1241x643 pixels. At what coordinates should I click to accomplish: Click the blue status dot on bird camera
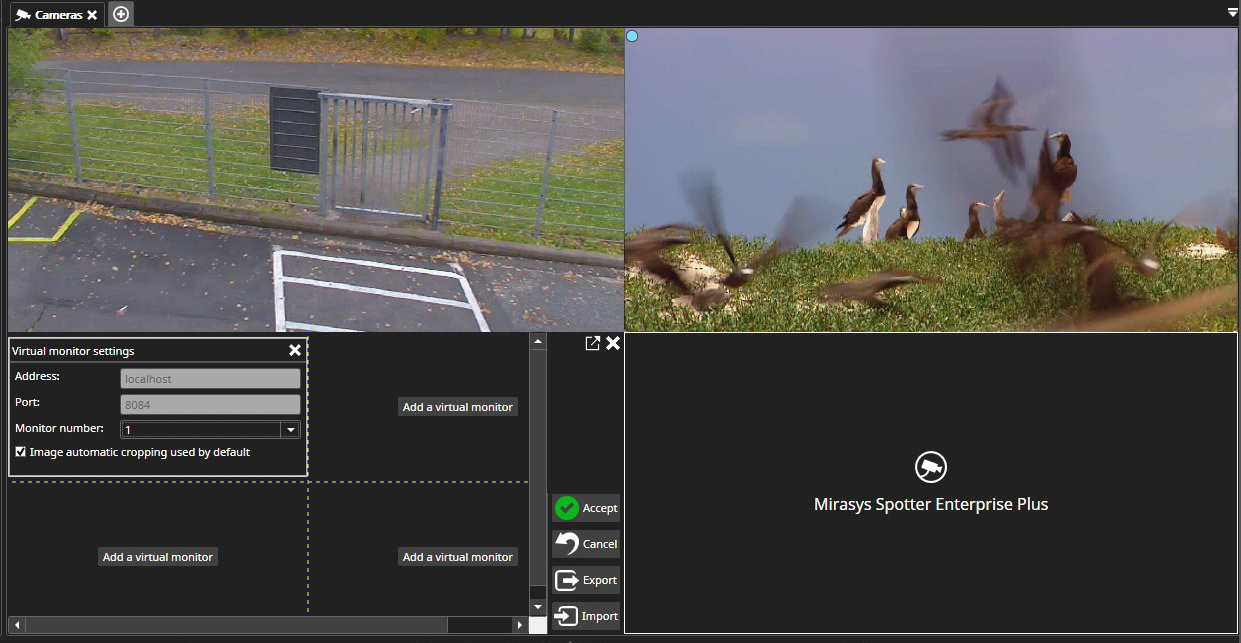point(632,36)
